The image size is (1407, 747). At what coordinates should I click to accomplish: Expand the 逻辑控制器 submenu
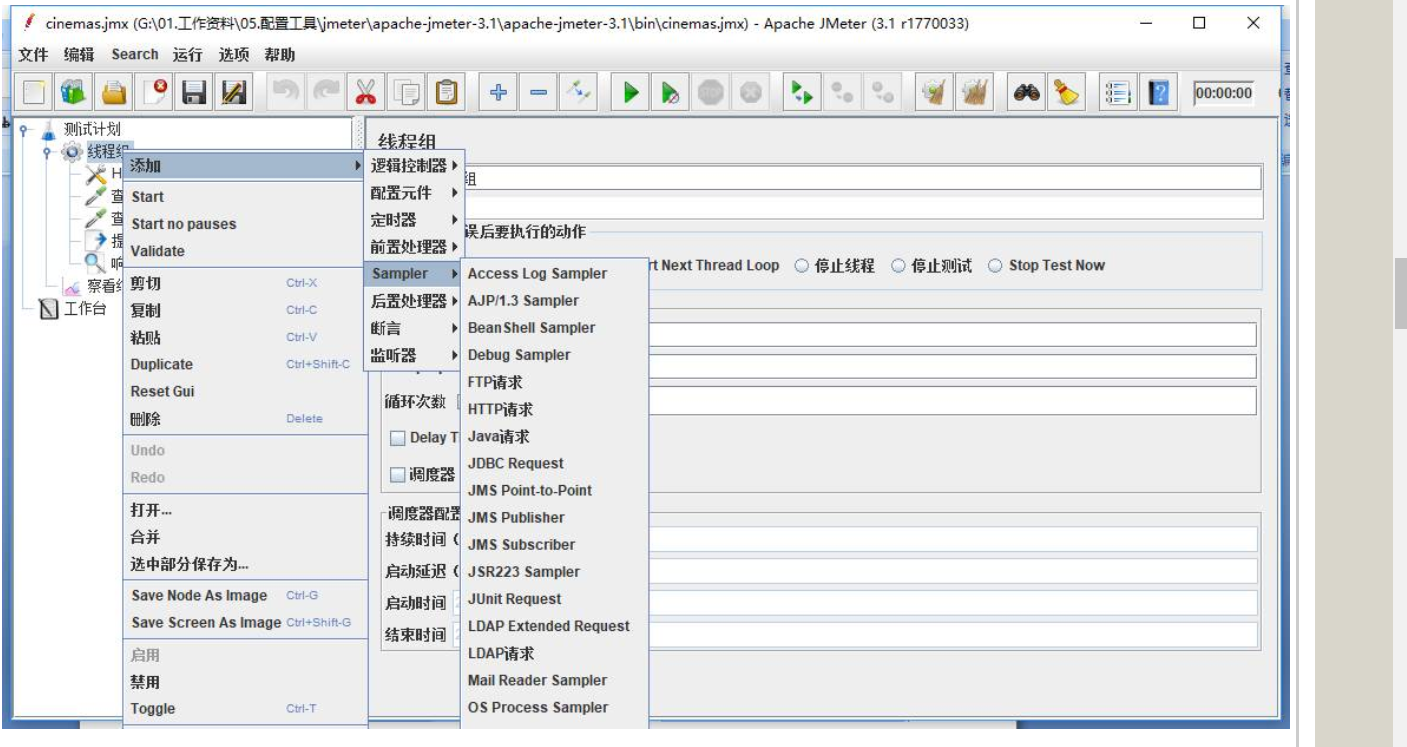click(414, 166)
